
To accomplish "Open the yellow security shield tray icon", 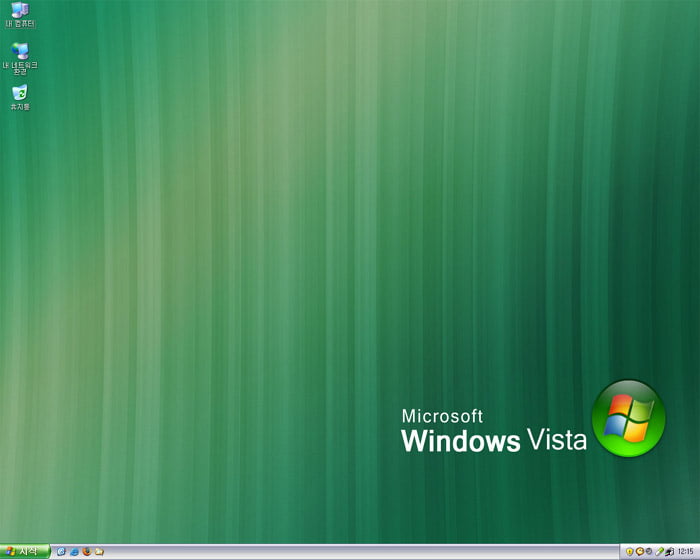I will (630, 552).
